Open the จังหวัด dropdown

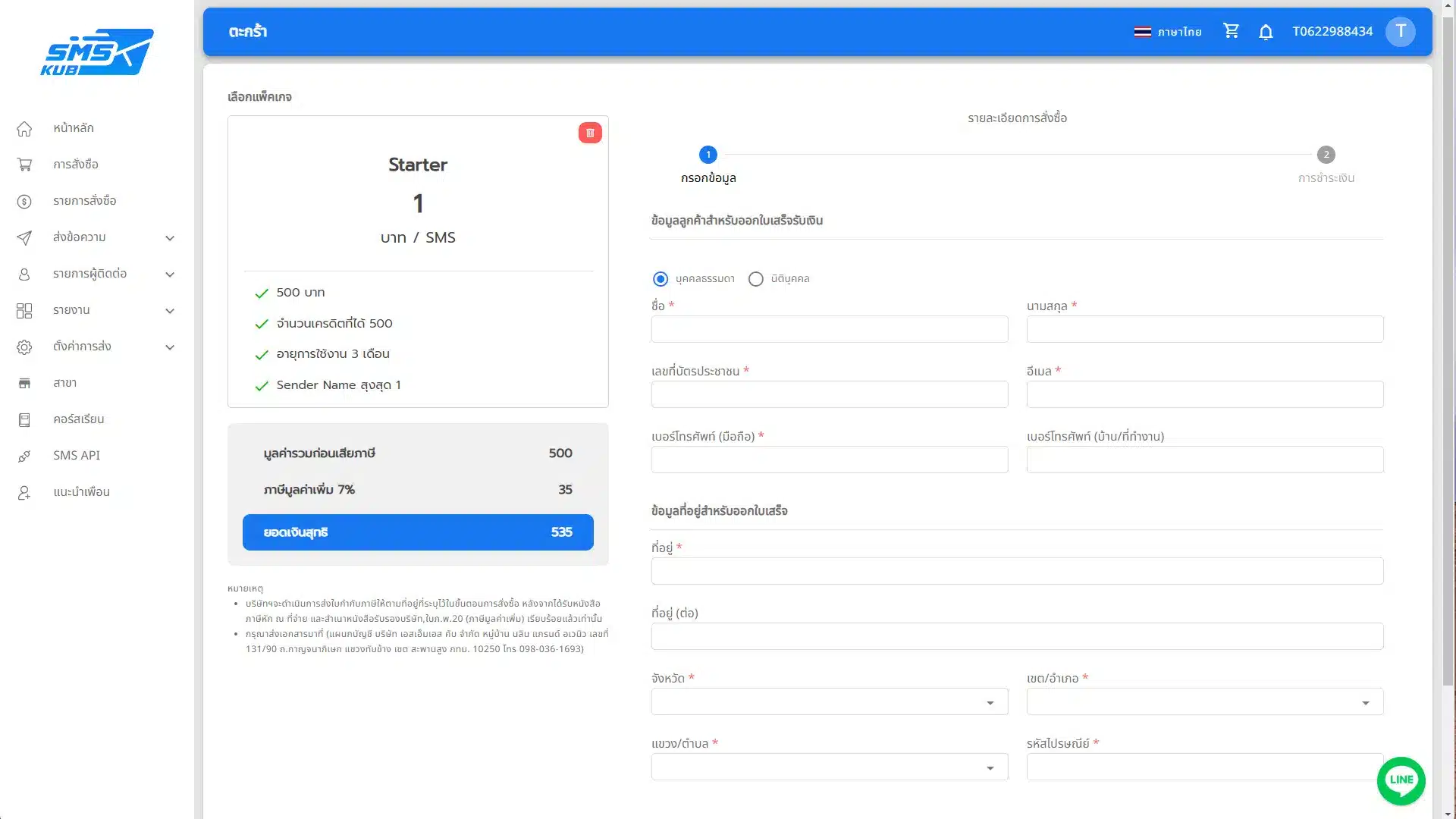pyautogui.click(x=829, y=702)
